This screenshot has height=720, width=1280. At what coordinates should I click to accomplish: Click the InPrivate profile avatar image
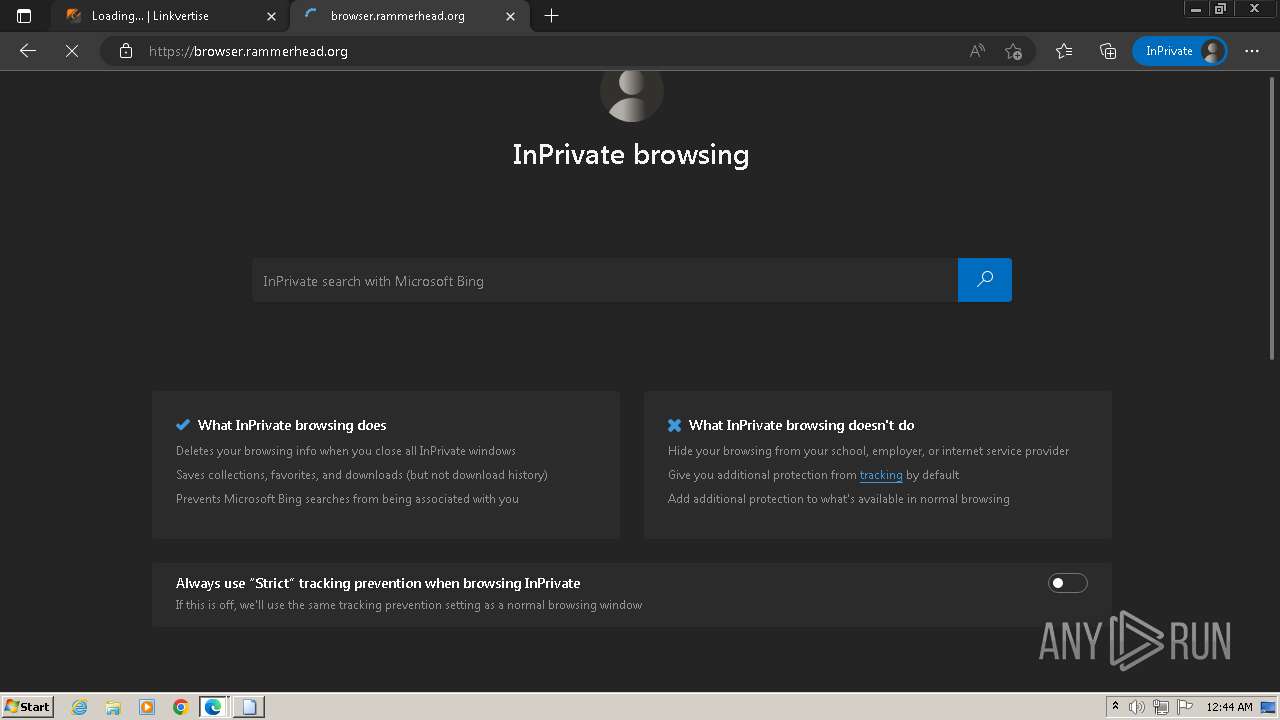click(631, 94)
